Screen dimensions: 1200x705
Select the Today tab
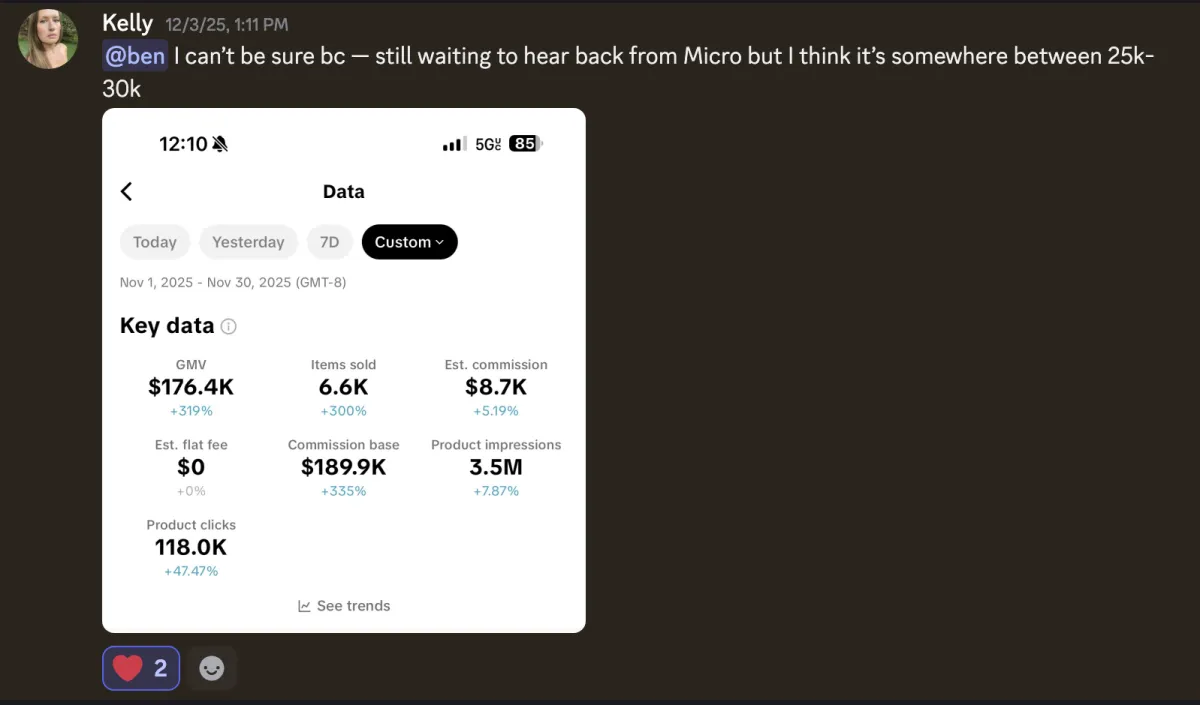coord(155,242)
